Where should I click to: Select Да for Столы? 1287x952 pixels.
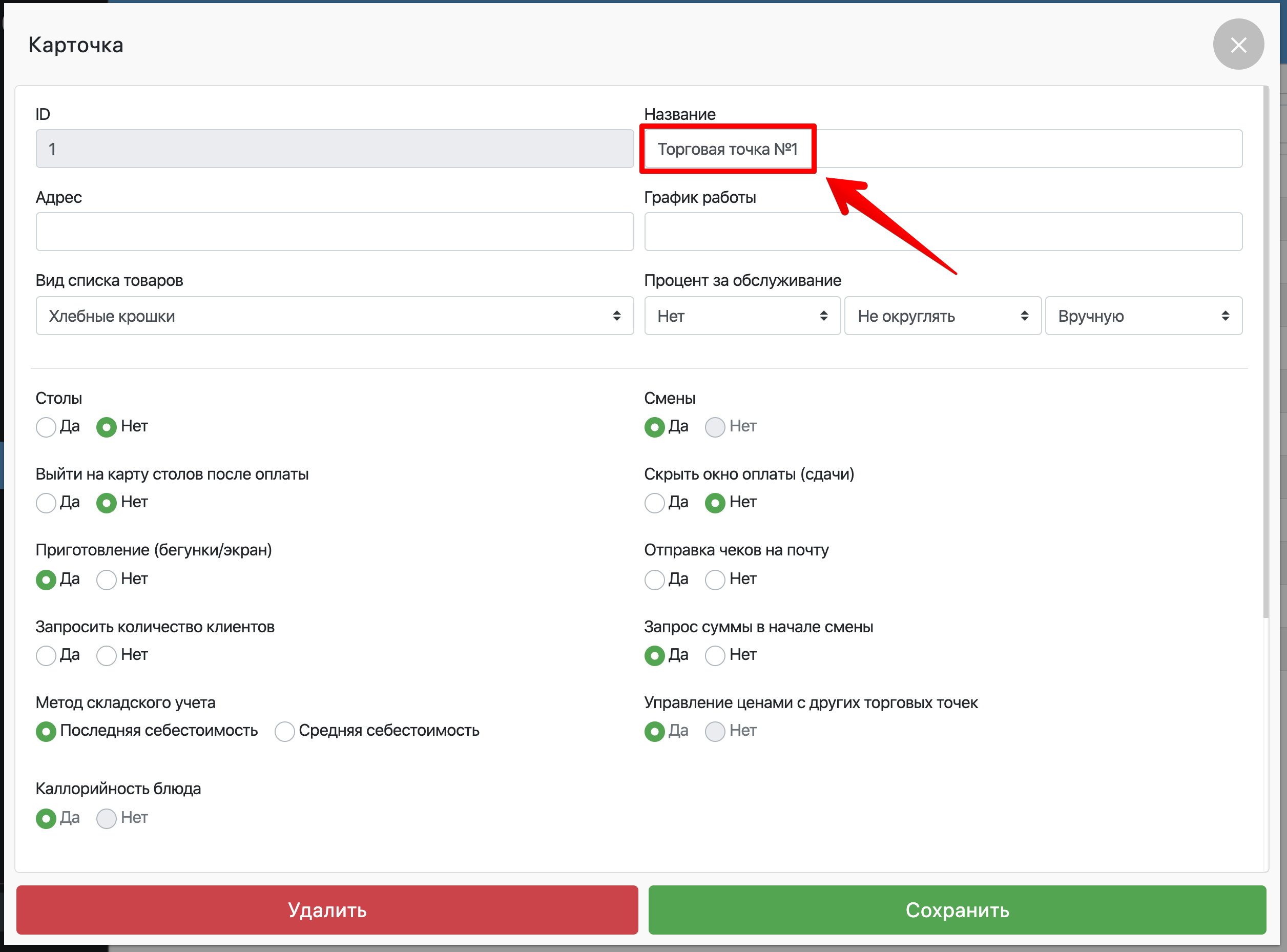coord(46,427)
